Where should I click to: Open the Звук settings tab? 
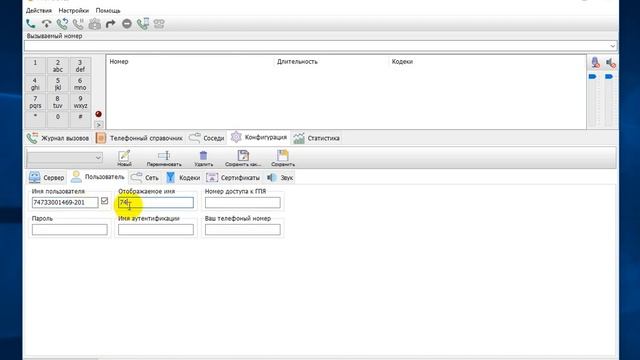[x=280, y=178]
